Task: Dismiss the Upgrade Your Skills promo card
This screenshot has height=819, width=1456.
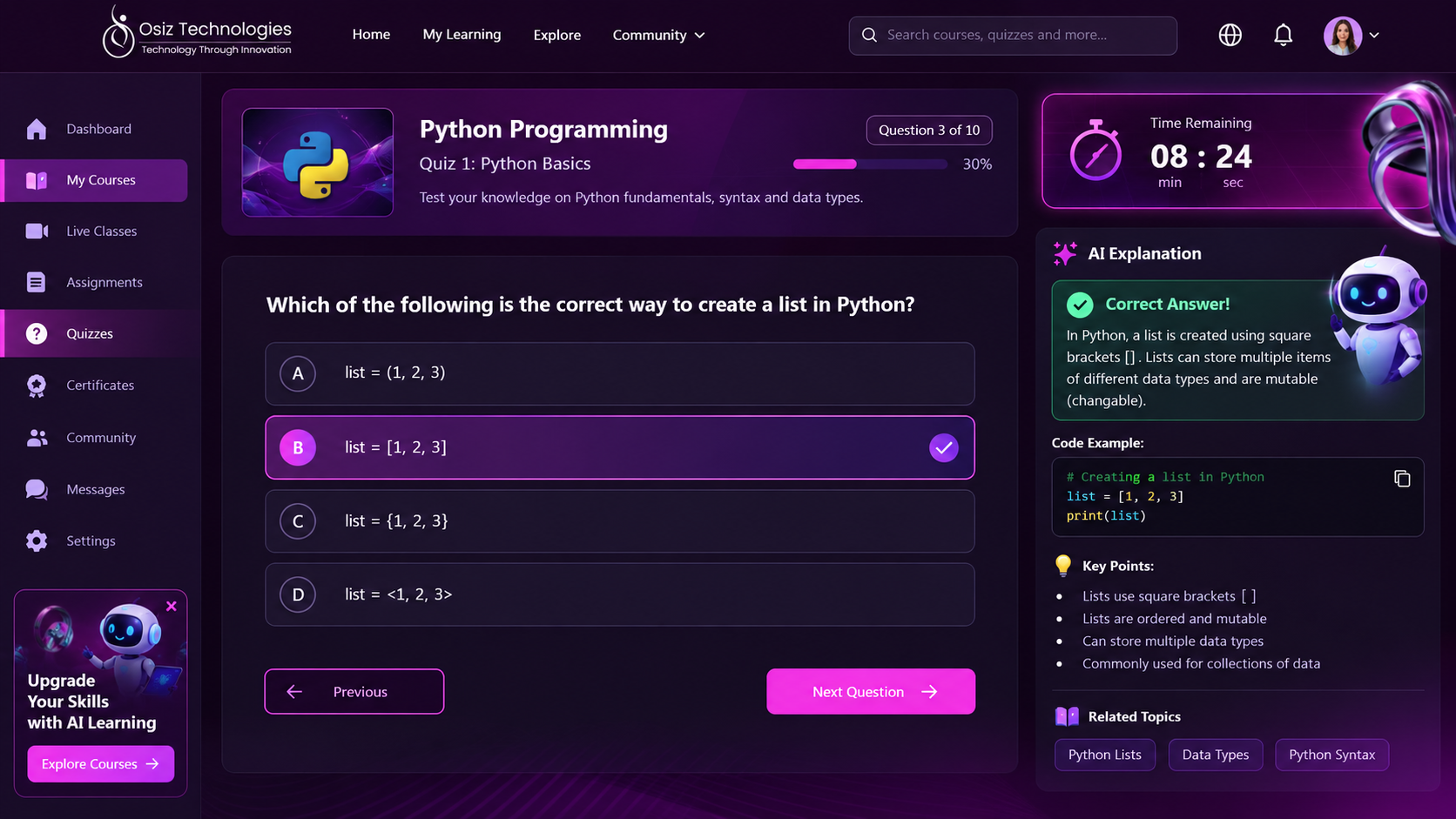Action: coord(172,606)
